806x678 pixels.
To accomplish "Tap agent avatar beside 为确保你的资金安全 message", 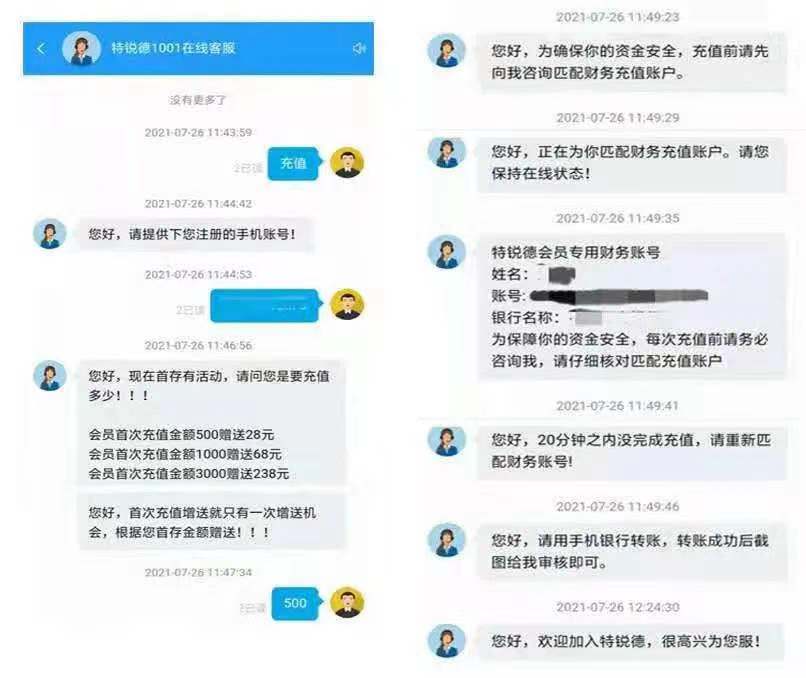I will tap(447, 50).
